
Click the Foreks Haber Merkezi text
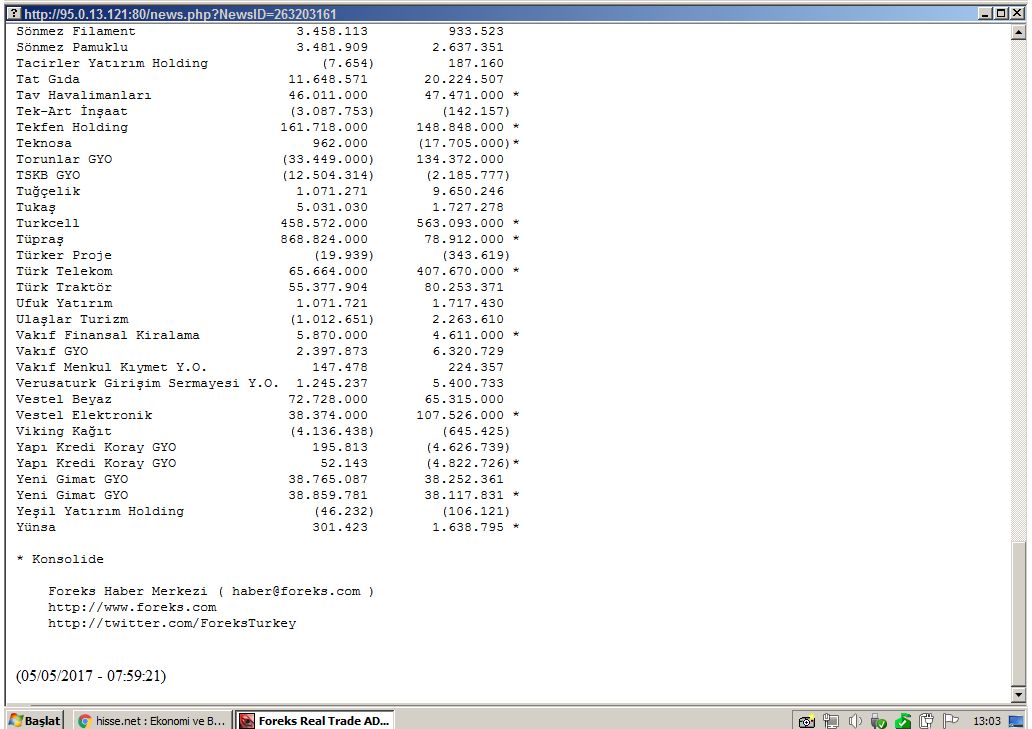(128, 591)
